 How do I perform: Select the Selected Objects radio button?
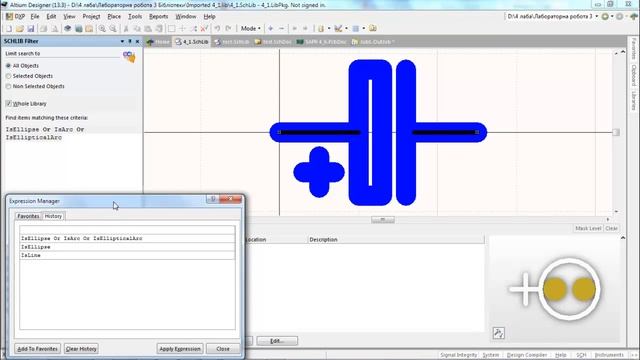tap(8, 76)
